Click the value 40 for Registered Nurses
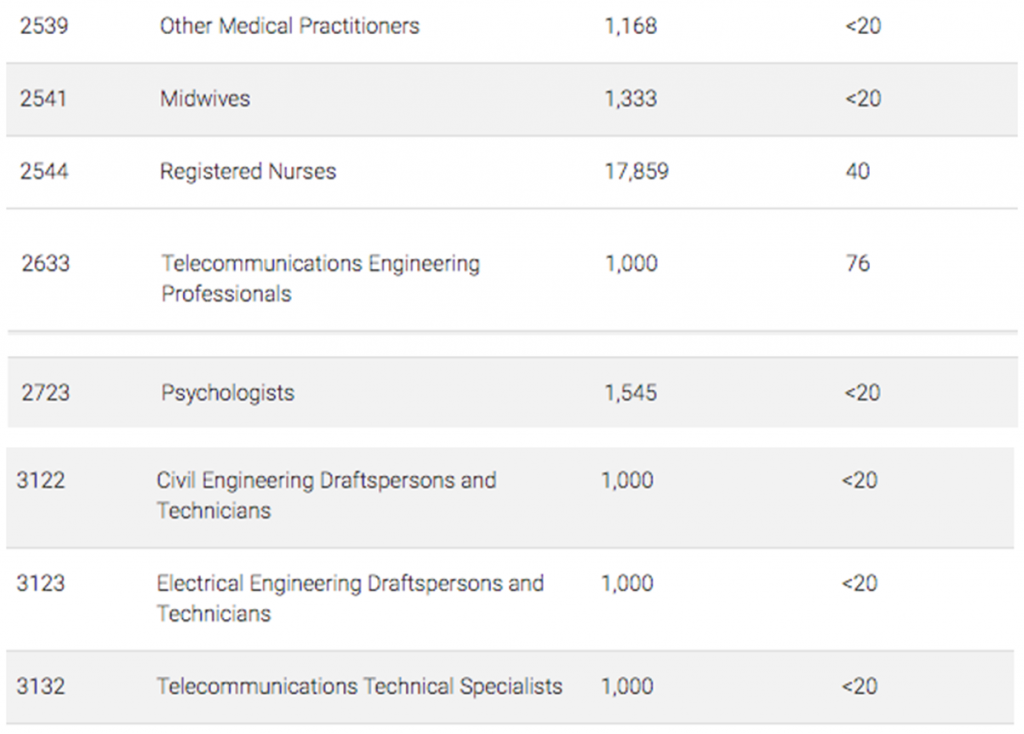Image resolution: width=1024 pixels, height=734 pixels. [x=857, y=172]
